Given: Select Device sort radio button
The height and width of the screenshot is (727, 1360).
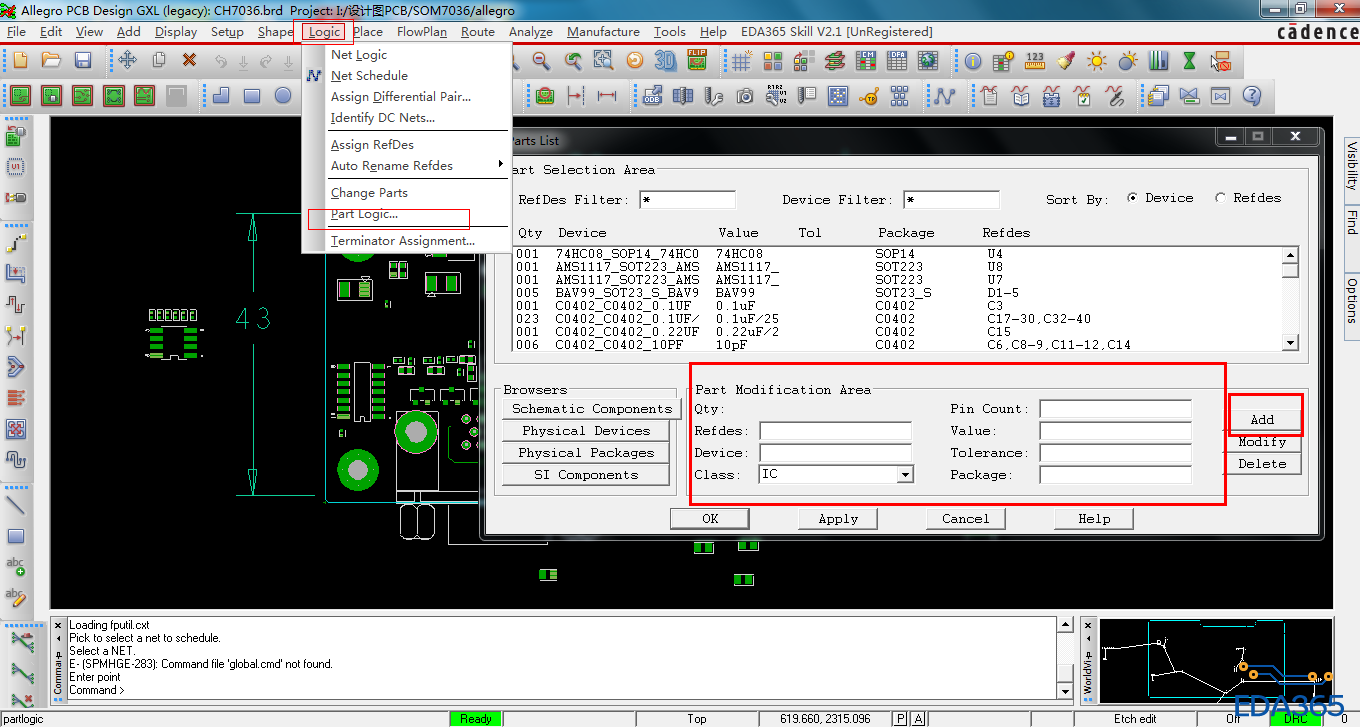Looking at the screenshot, I should click(1132, 198).
